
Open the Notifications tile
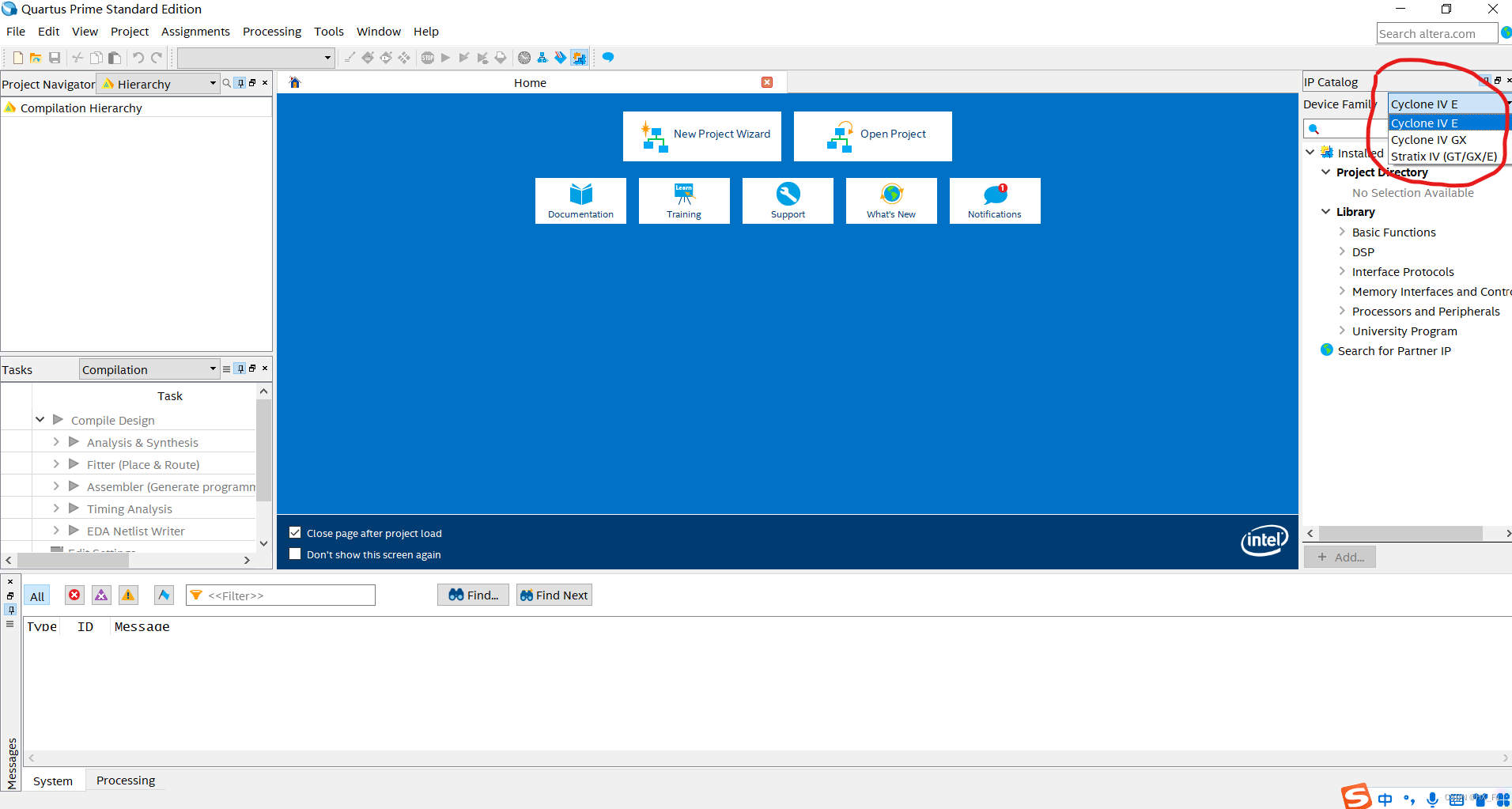pos(995,201)
